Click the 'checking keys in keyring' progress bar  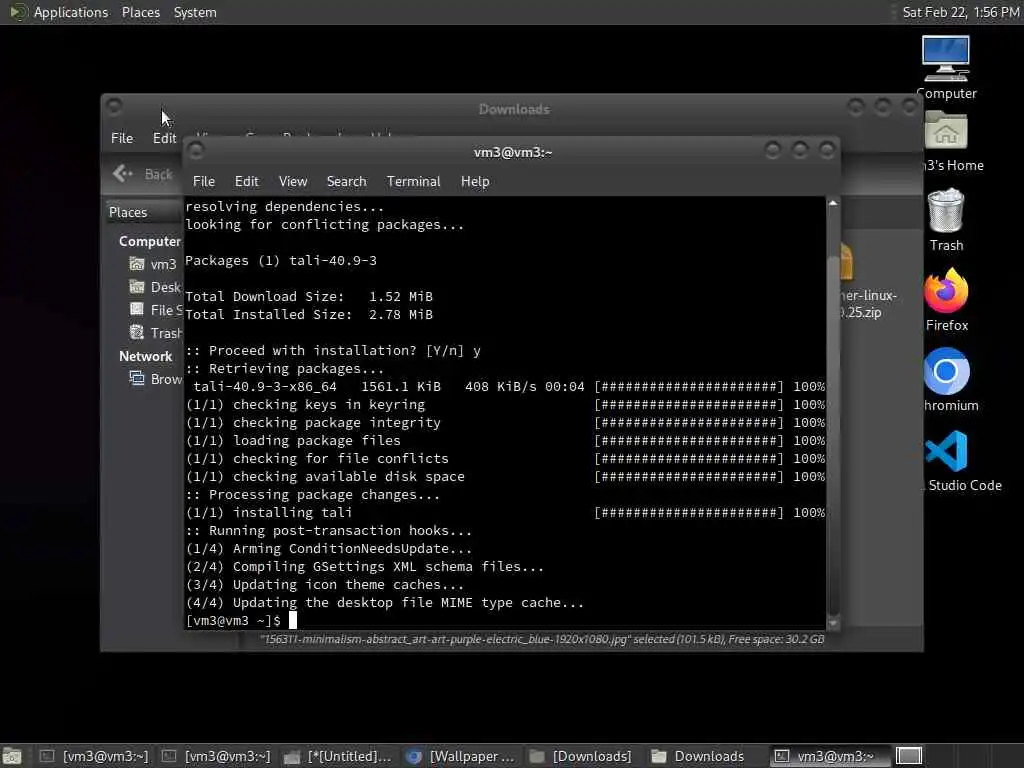tap(688, 405)
